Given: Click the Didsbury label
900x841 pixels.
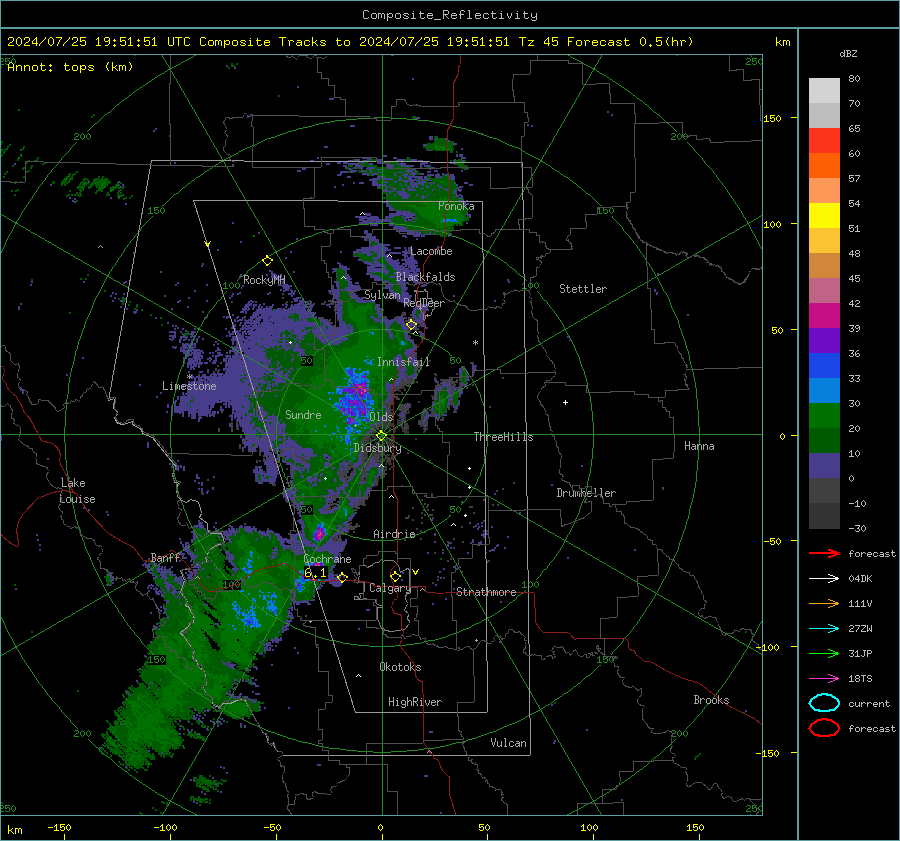Looking at the screenshot, I should [377, 448].
